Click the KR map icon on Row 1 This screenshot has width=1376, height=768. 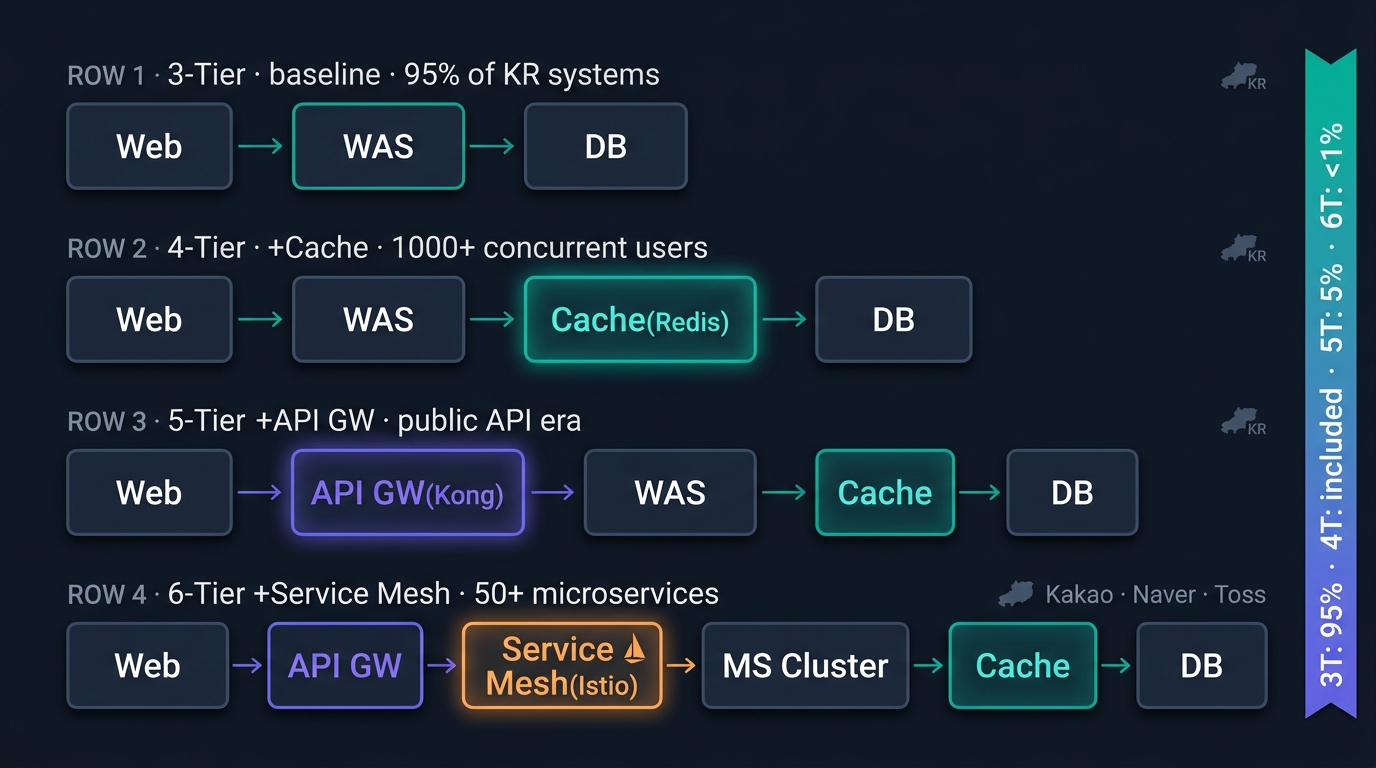(x=1243, y=77)
